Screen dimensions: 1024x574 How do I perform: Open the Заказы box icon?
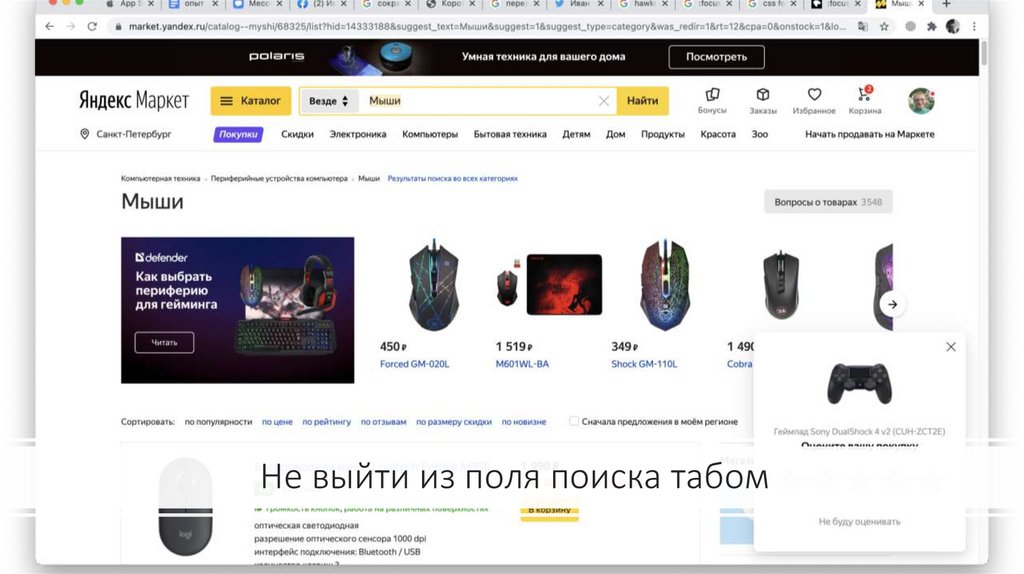tap(762, 101)
